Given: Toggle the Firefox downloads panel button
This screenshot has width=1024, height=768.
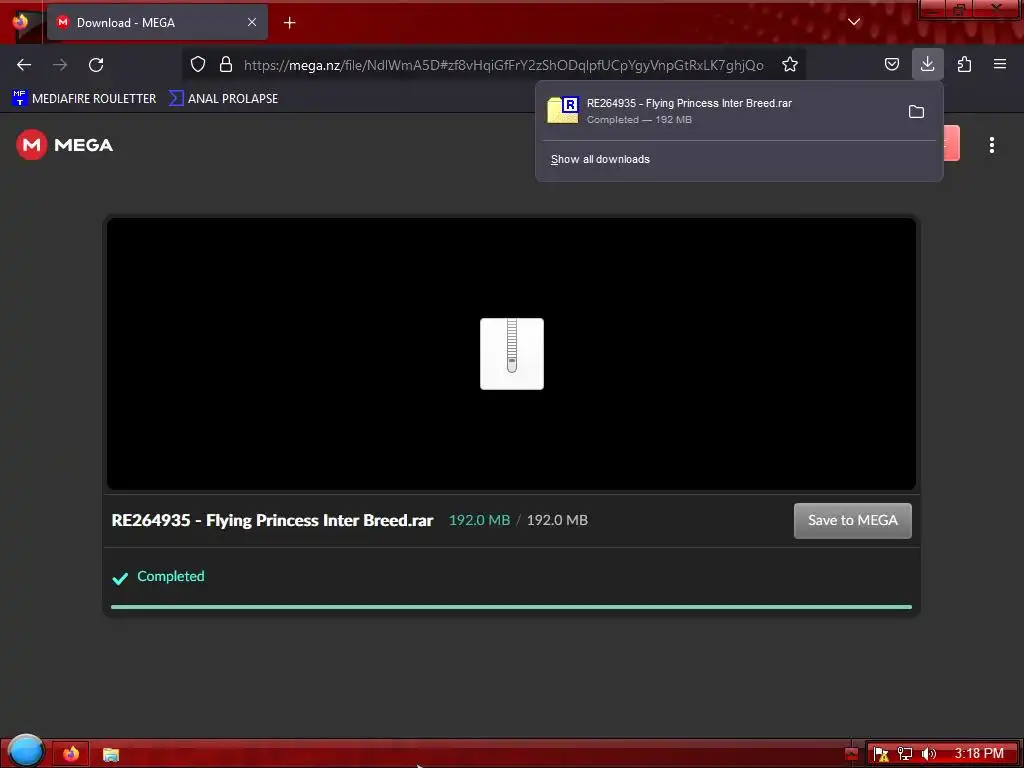Looking at the screenshot, I should click(927, 64).
